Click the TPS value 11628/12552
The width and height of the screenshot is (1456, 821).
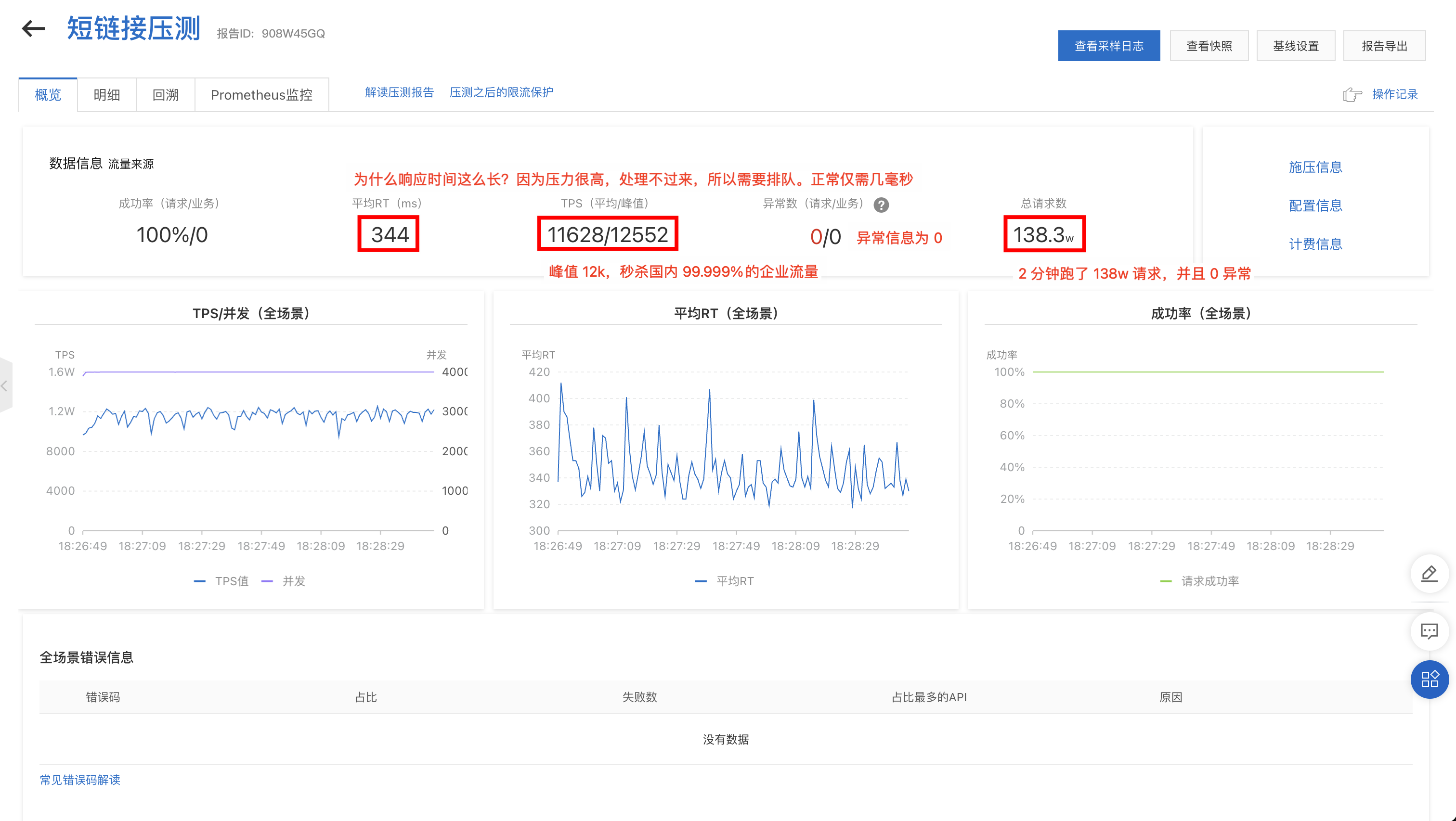[x=608, y=234]
